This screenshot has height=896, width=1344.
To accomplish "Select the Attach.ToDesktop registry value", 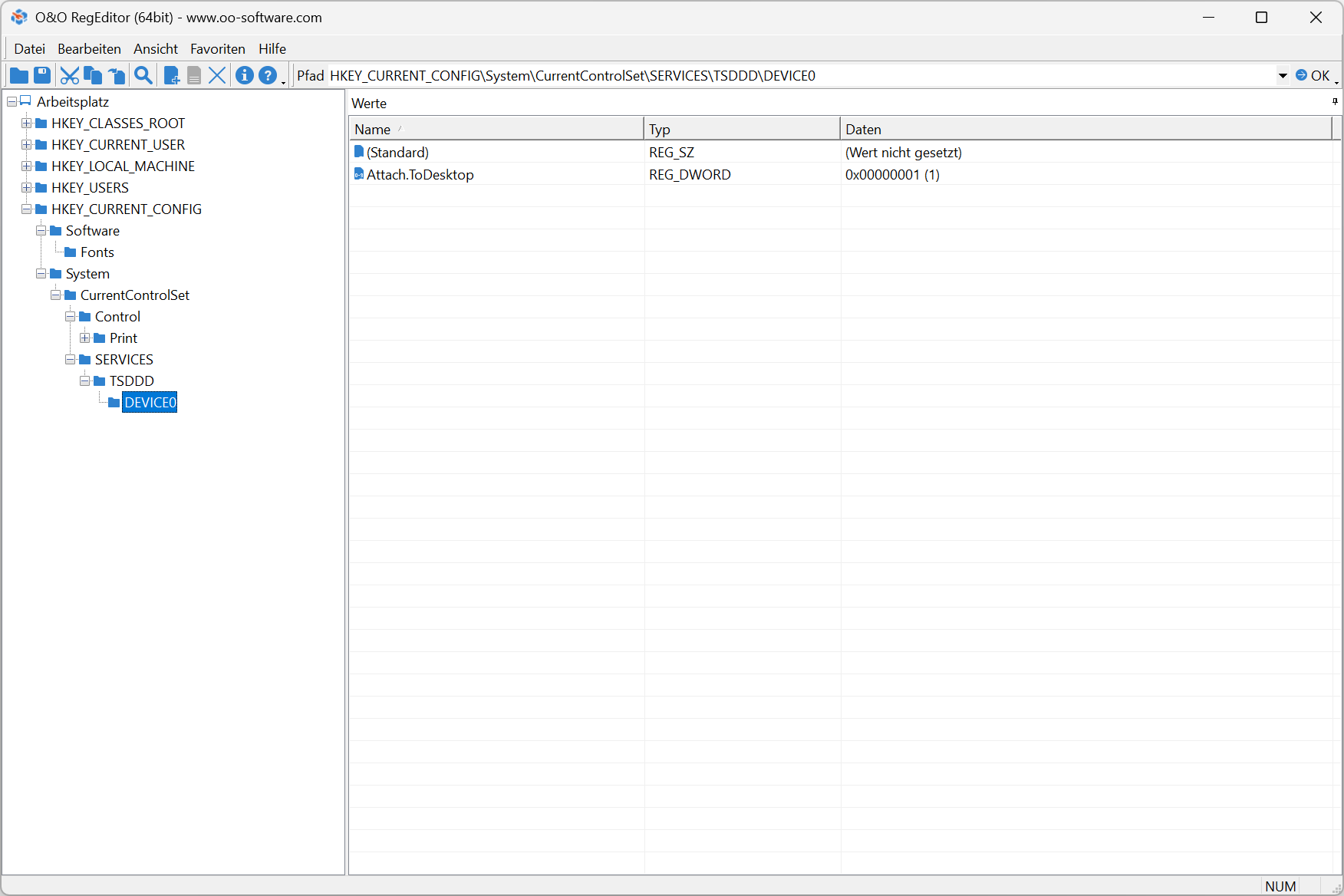I will pos(420,175).
